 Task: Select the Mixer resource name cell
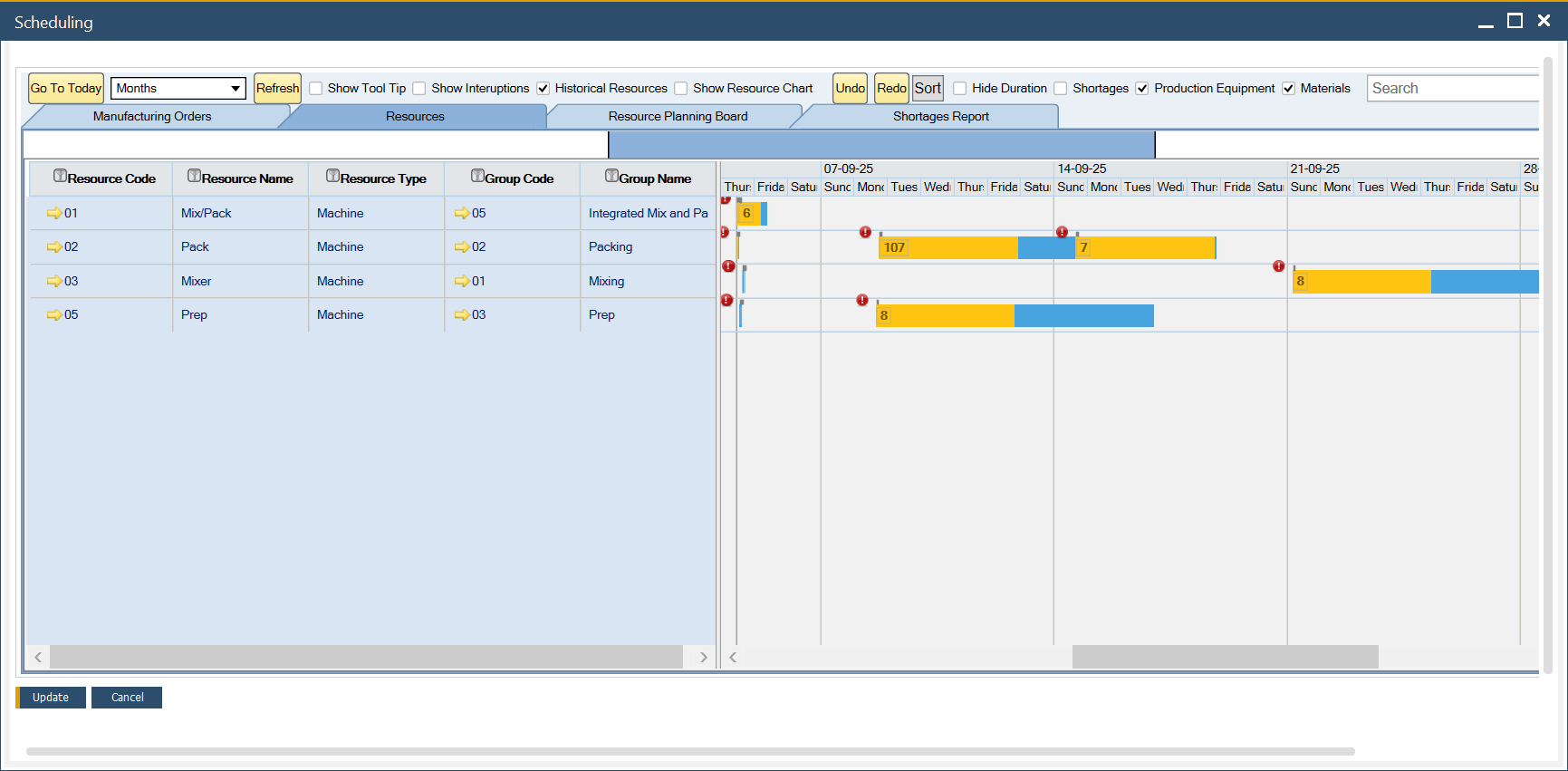240,282
